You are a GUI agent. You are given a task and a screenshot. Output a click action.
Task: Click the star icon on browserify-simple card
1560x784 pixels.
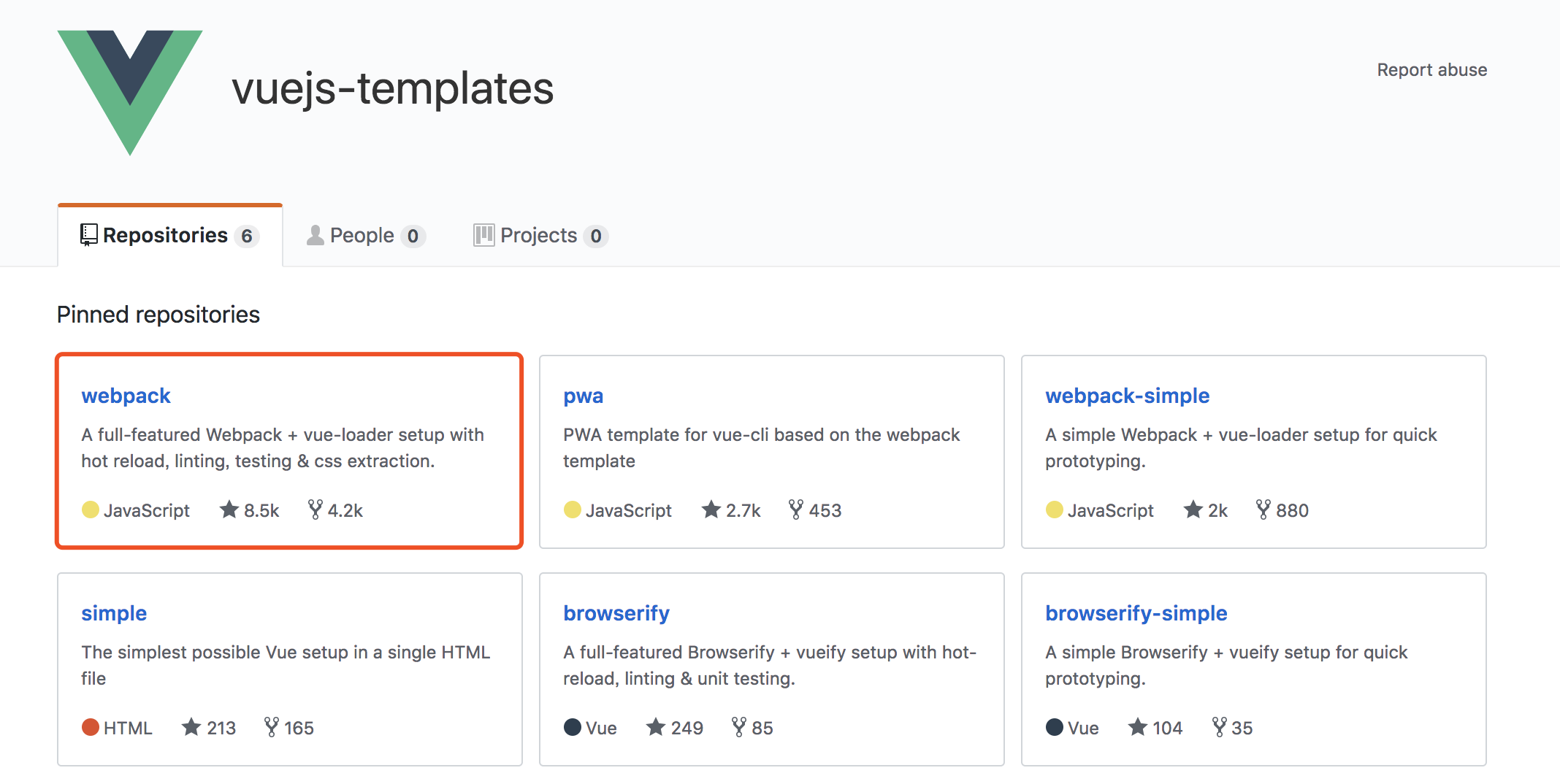(x=1138, y=727)
